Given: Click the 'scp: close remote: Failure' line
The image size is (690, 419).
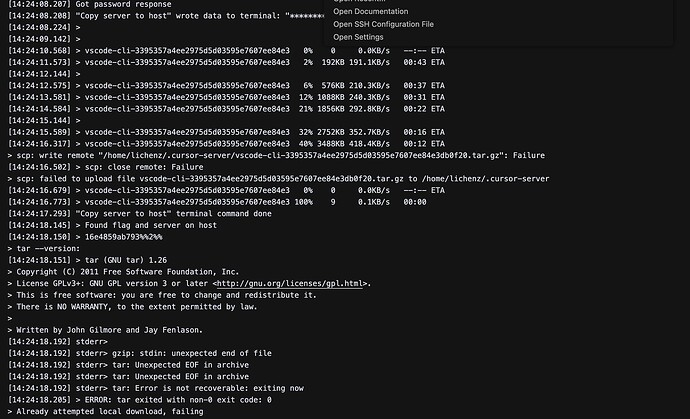Looking at the screenshot, I should tap(106, 167).
